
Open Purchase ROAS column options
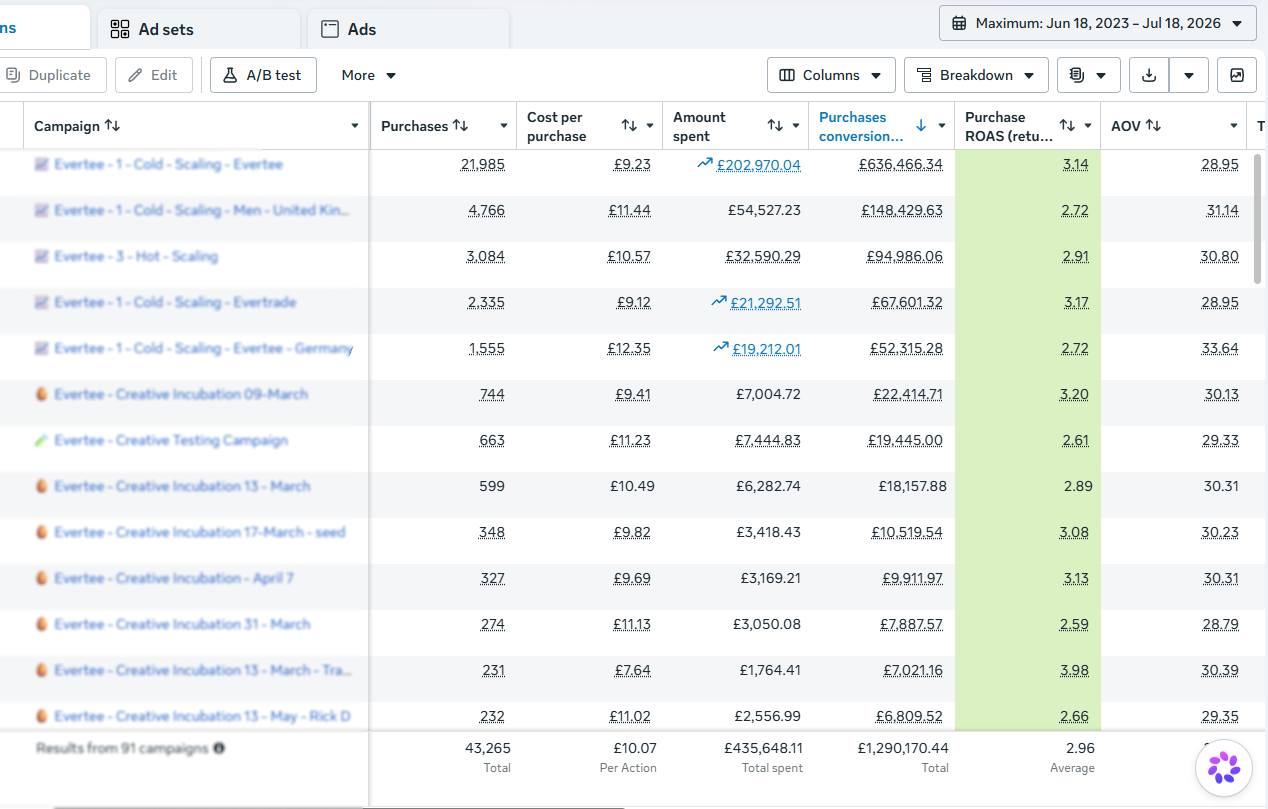[1088, 126]
